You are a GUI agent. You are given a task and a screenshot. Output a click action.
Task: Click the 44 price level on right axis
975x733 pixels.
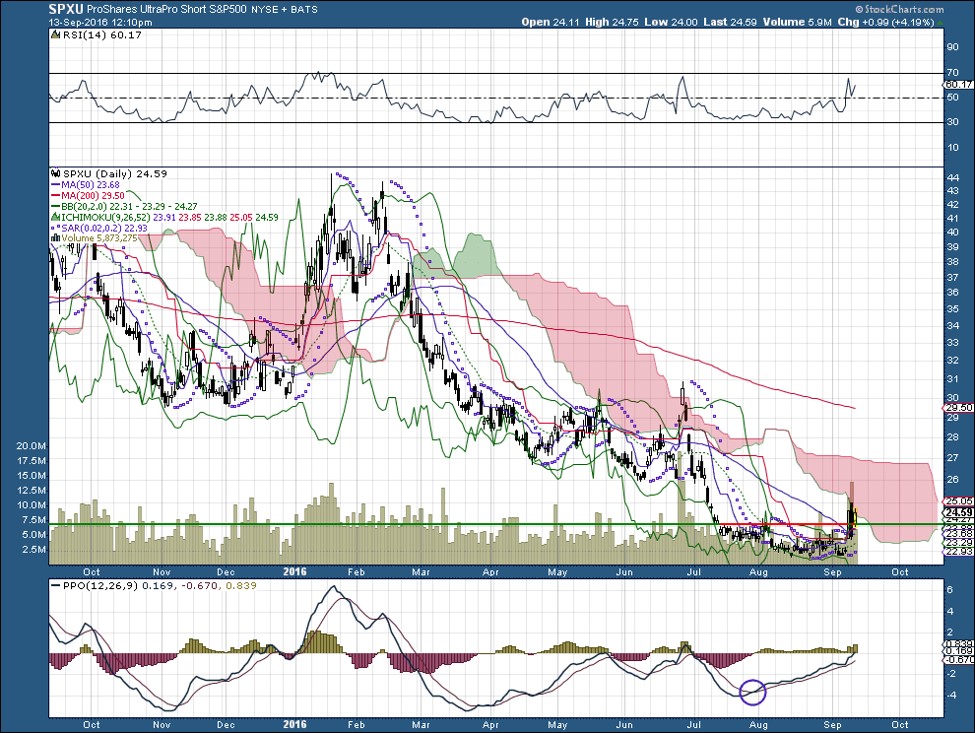953,177
